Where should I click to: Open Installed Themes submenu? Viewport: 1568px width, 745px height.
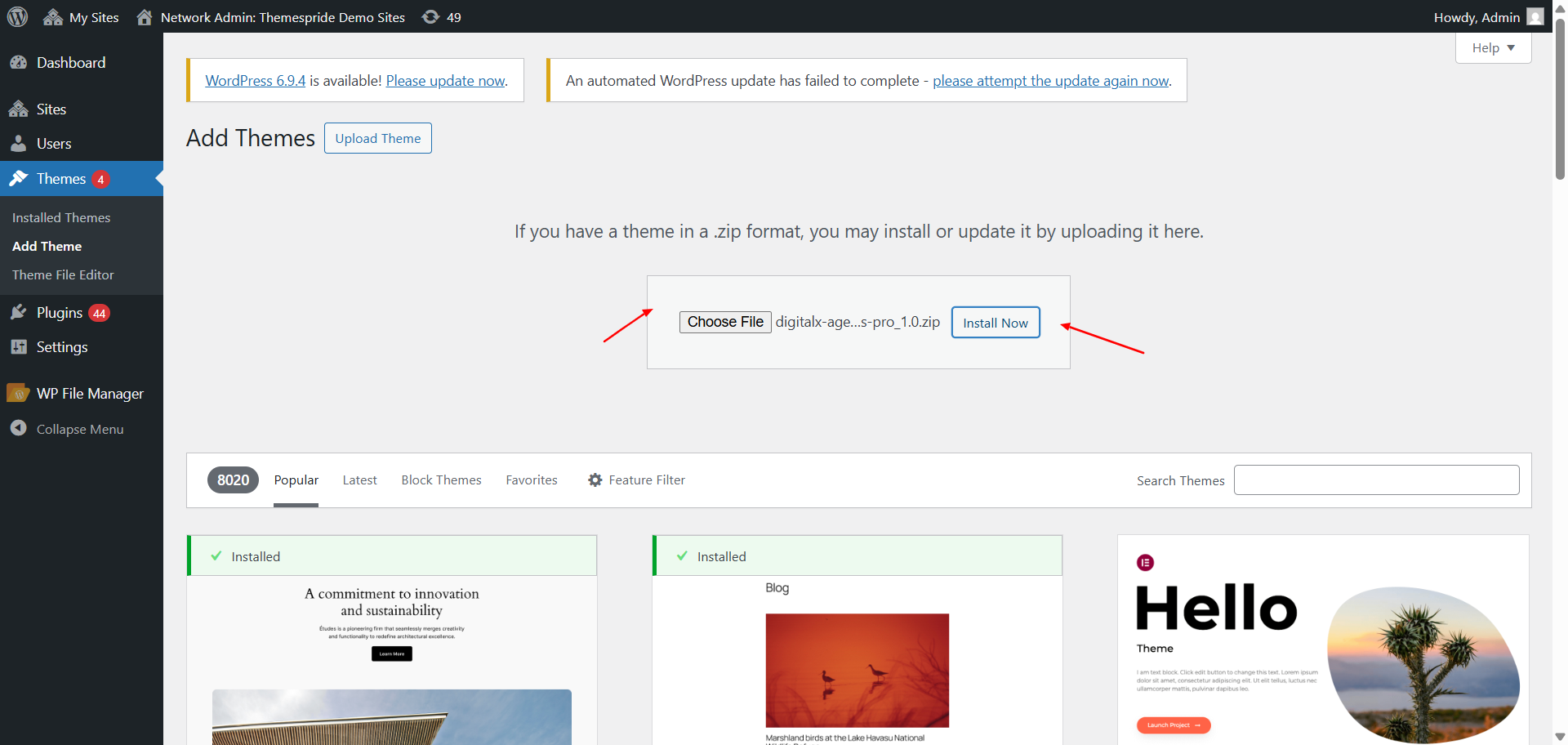61,217
